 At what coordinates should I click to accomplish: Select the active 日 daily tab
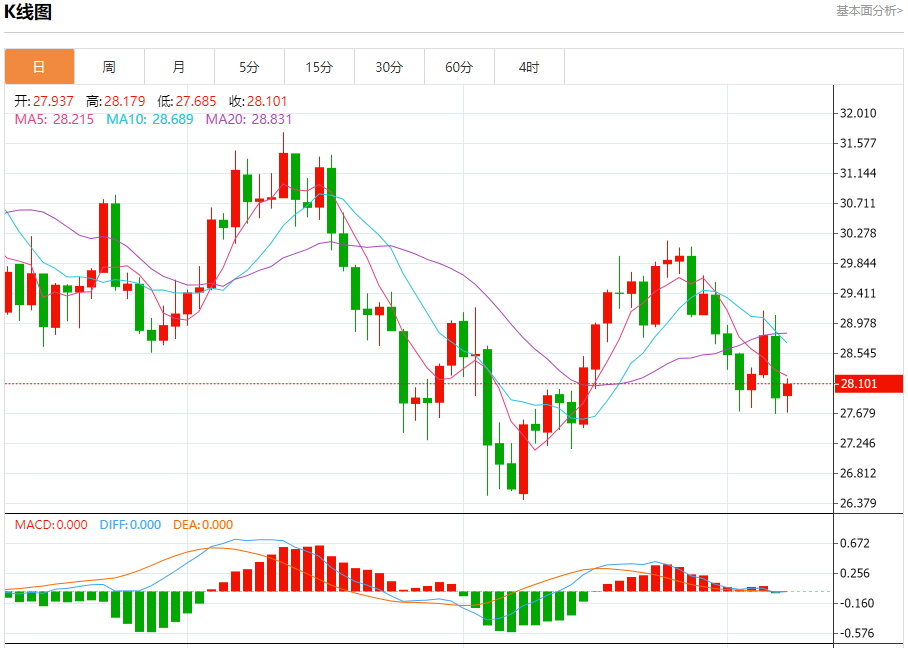[x=39, y=67]
